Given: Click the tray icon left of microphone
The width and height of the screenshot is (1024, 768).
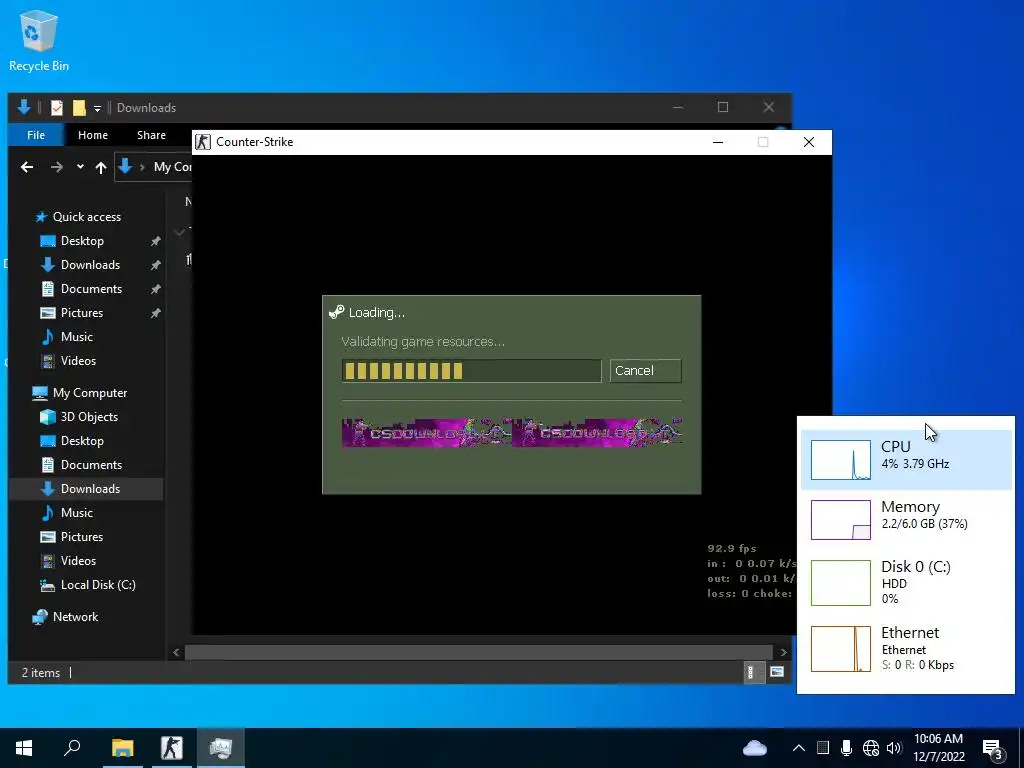Looking at the screenshot, I should coord(823,748).
